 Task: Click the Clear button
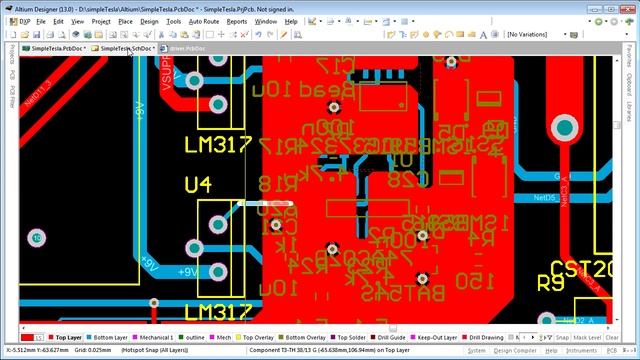[x=612, y=338]
